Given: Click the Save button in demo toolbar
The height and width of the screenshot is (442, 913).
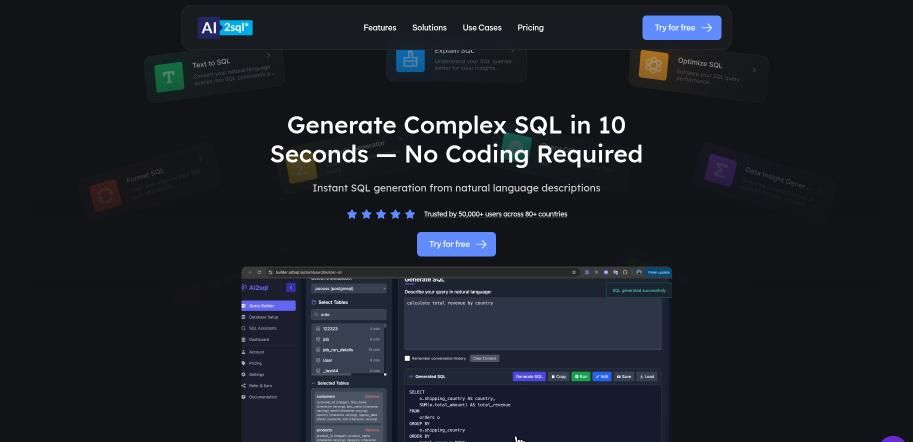Looking at the screenshot, I should point(624,377).
